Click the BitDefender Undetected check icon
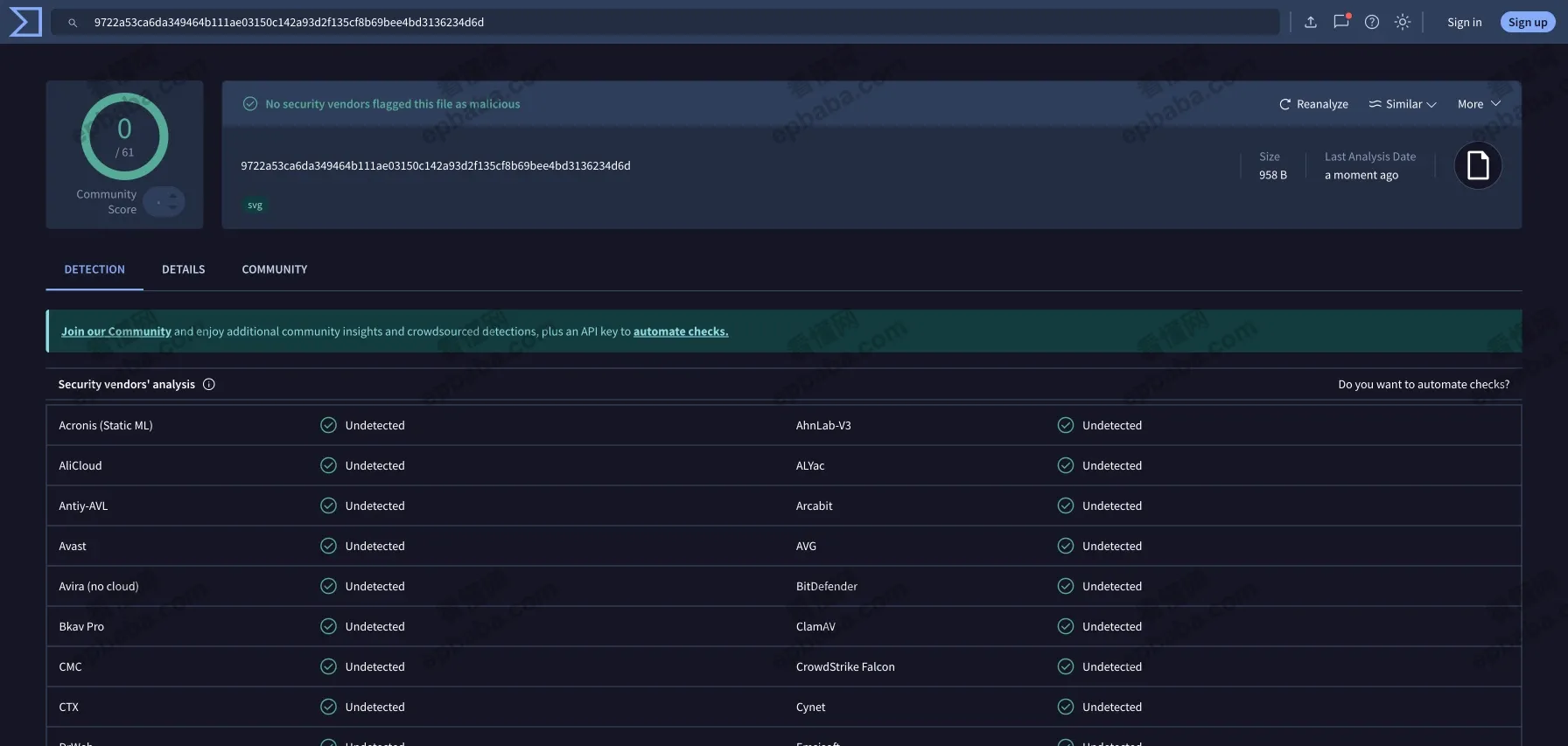1568x746 pixels. point(1066,586)
